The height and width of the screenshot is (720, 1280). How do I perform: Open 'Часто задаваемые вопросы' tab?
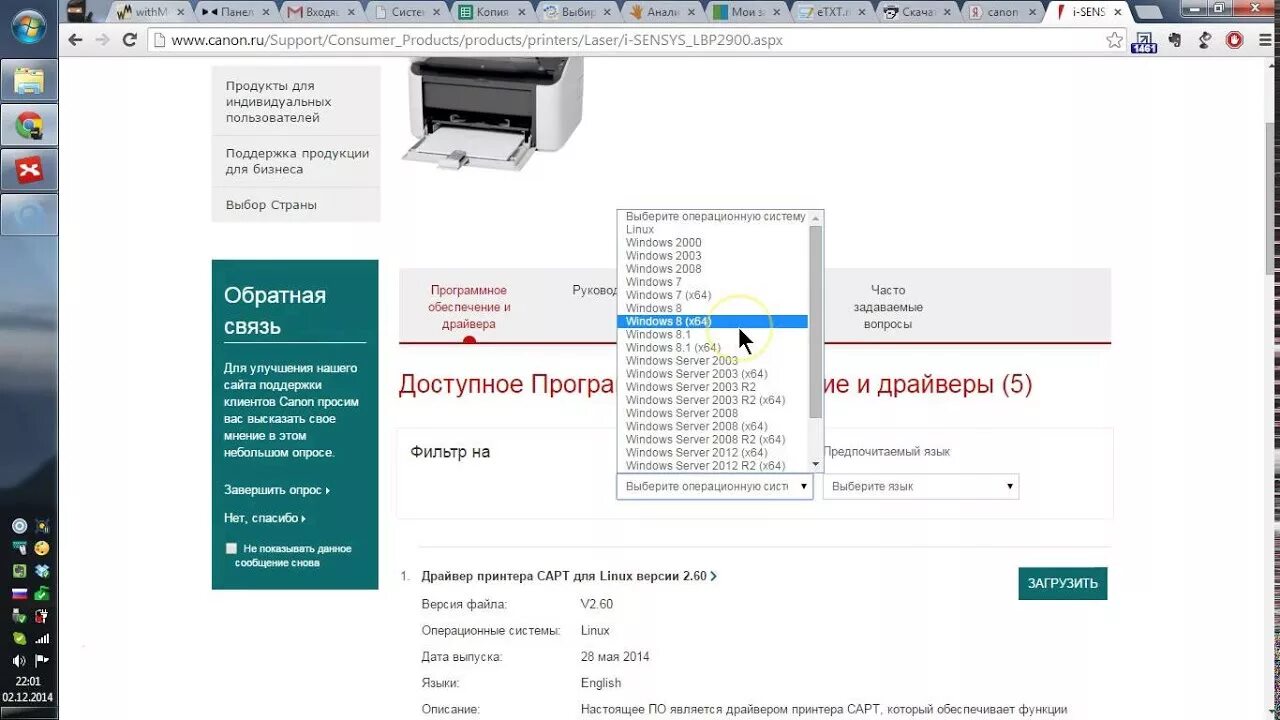coord(887,307)
